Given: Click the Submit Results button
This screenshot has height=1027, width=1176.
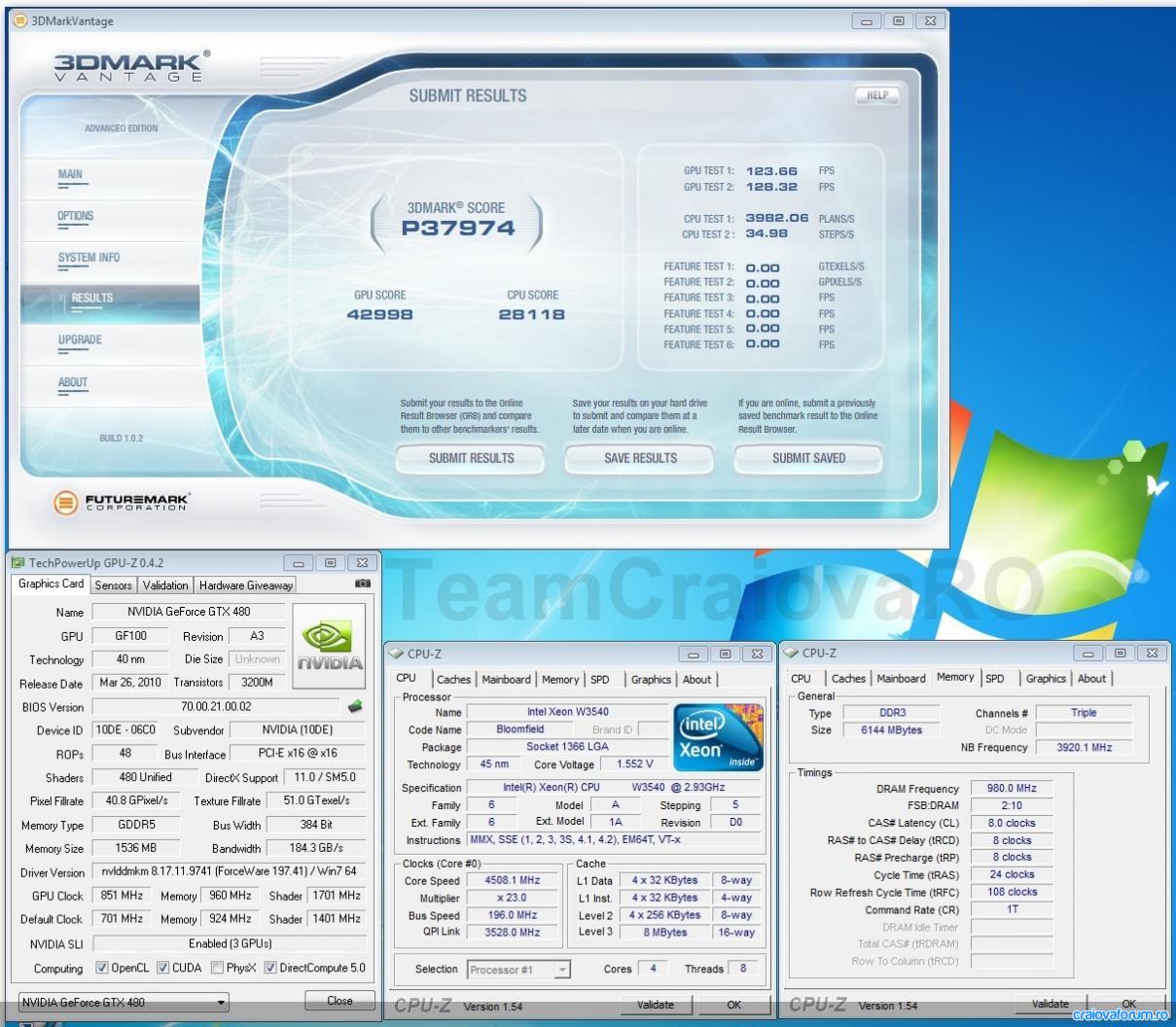Looking at the screenshot, I should [x=472, y=458].
